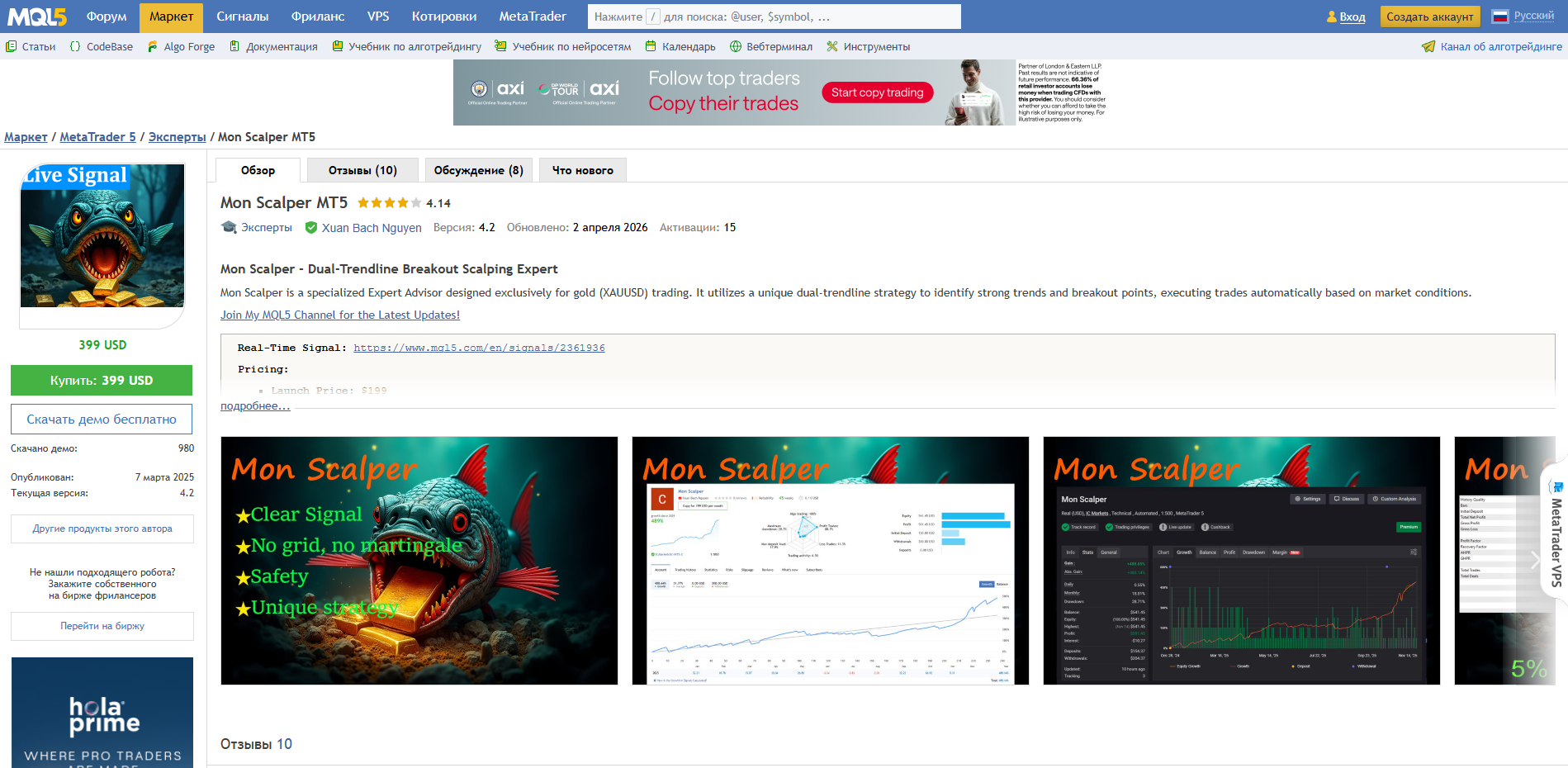
Task: Click the graduation cap Эксперты icon
Action: [229, 227]
